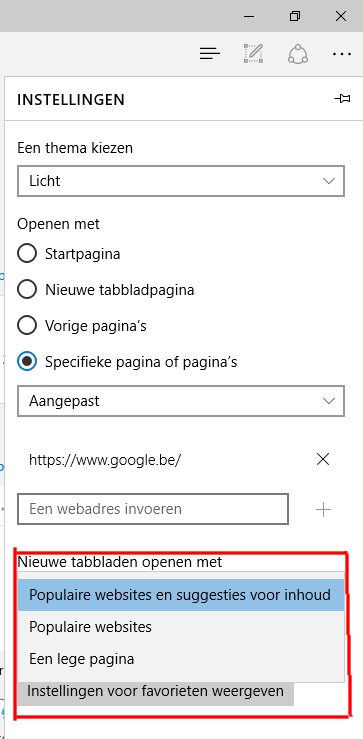Open the Hub reading list icon
The height and width of the screenshot is (739, 363).
(x=210, y=54)
